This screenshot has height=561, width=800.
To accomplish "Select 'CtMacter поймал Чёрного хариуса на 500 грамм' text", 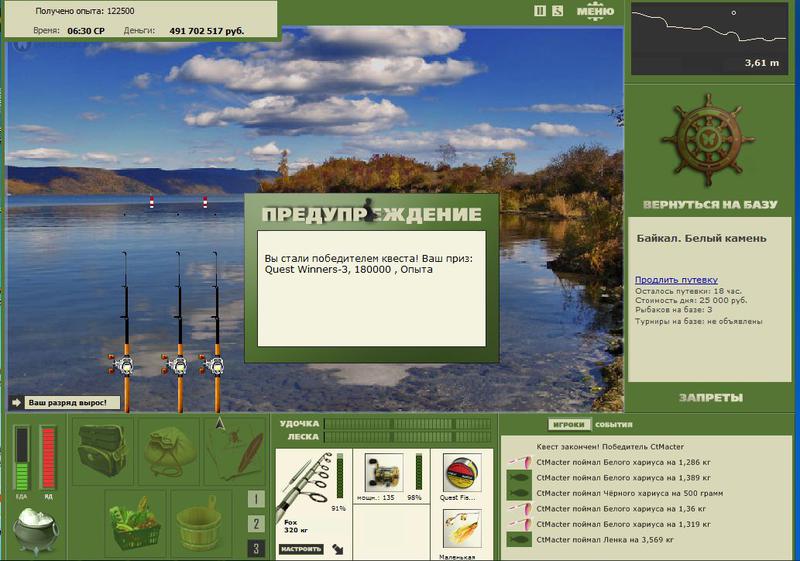I will pos(630,493).
